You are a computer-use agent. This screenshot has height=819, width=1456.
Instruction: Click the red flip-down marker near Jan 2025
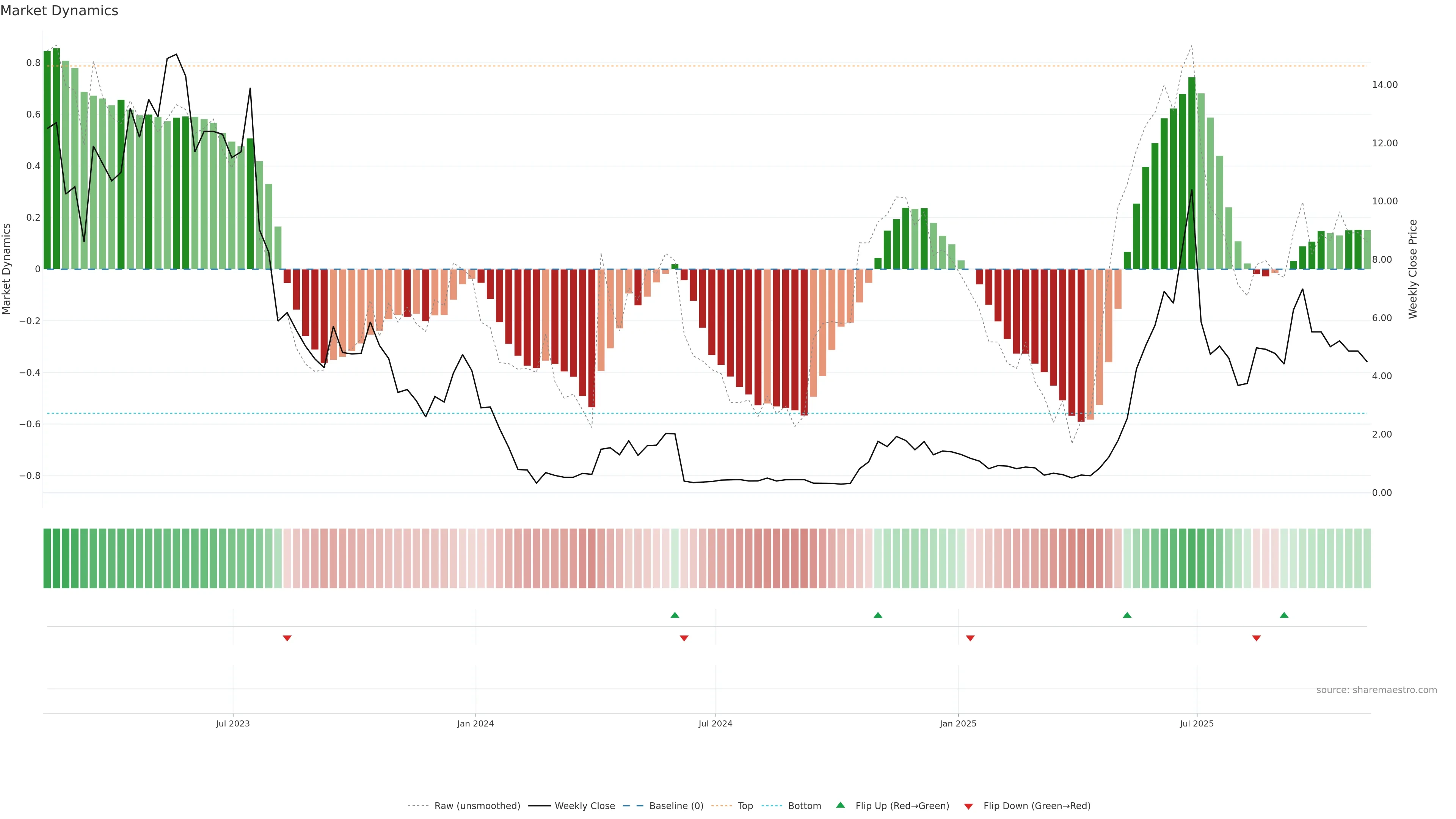[970, 638]
